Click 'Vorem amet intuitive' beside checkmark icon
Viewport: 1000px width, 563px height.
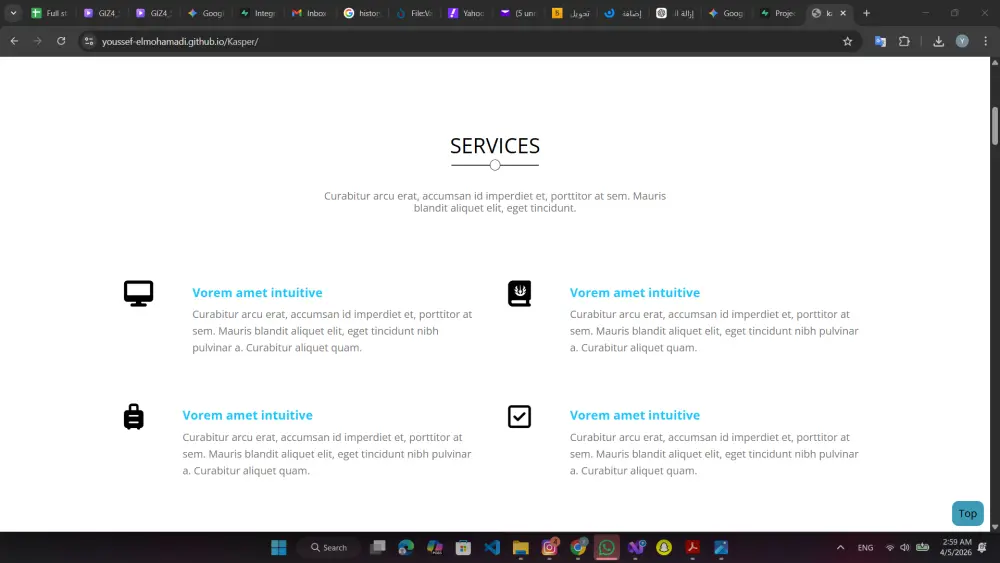point(635,415)
